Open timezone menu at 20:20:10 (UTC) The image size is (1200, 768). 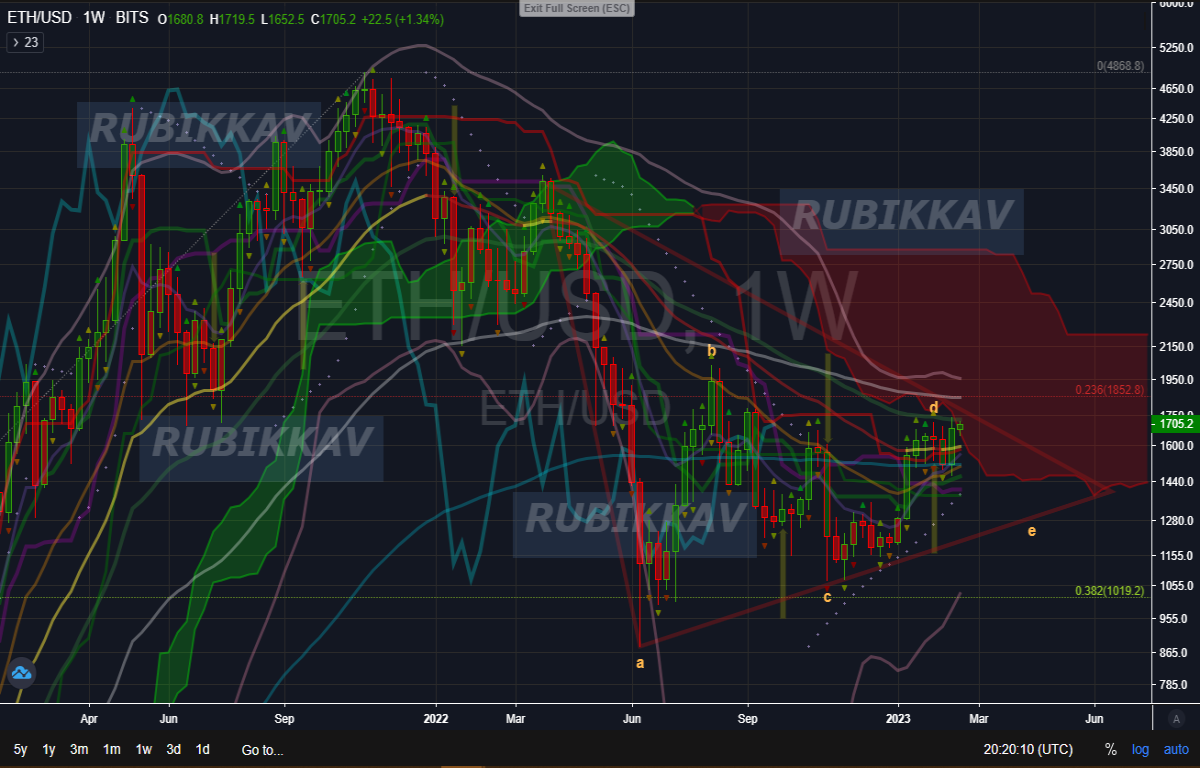[1028, 749]
